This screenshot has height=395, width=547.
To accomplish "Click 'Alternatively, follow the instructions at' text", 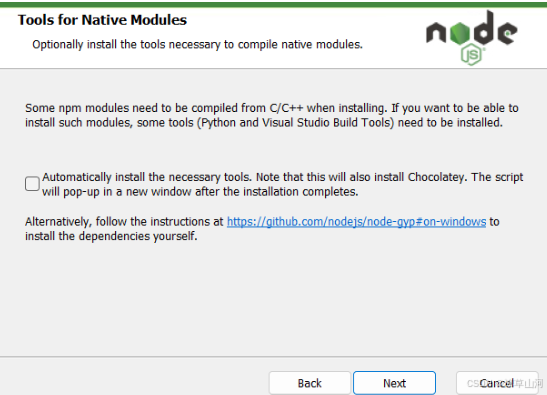I will [x=124, y=222].
